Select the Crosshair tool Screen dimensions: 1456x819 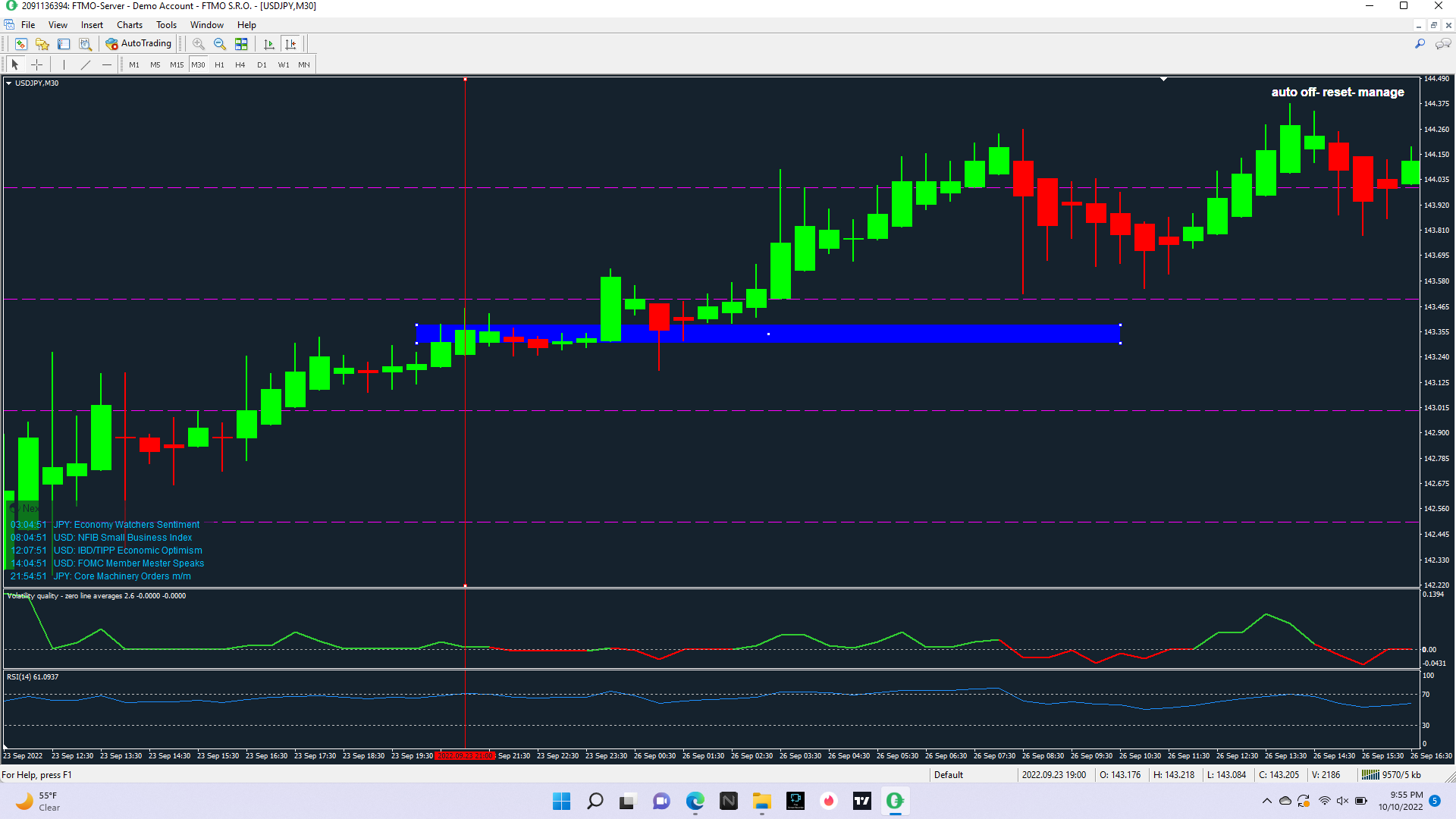click(36, 65)
